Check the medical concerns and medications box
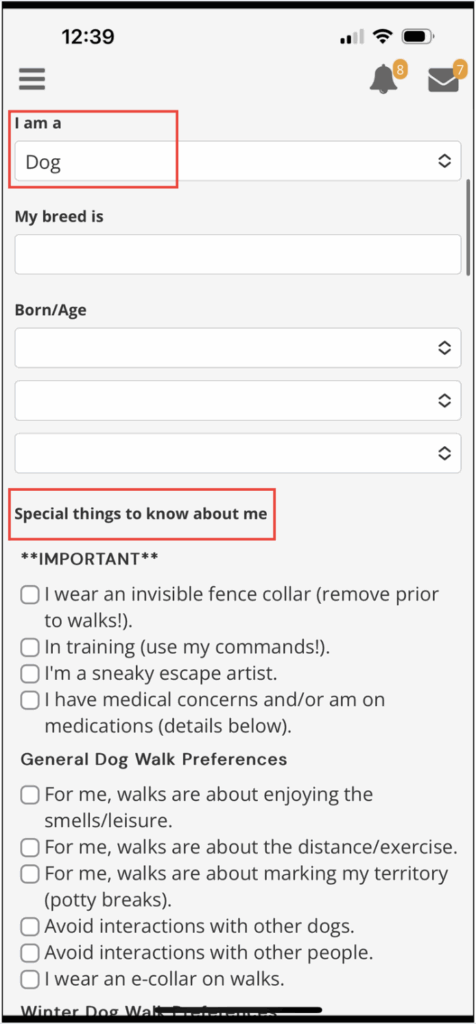 click(x=29, y=700)
